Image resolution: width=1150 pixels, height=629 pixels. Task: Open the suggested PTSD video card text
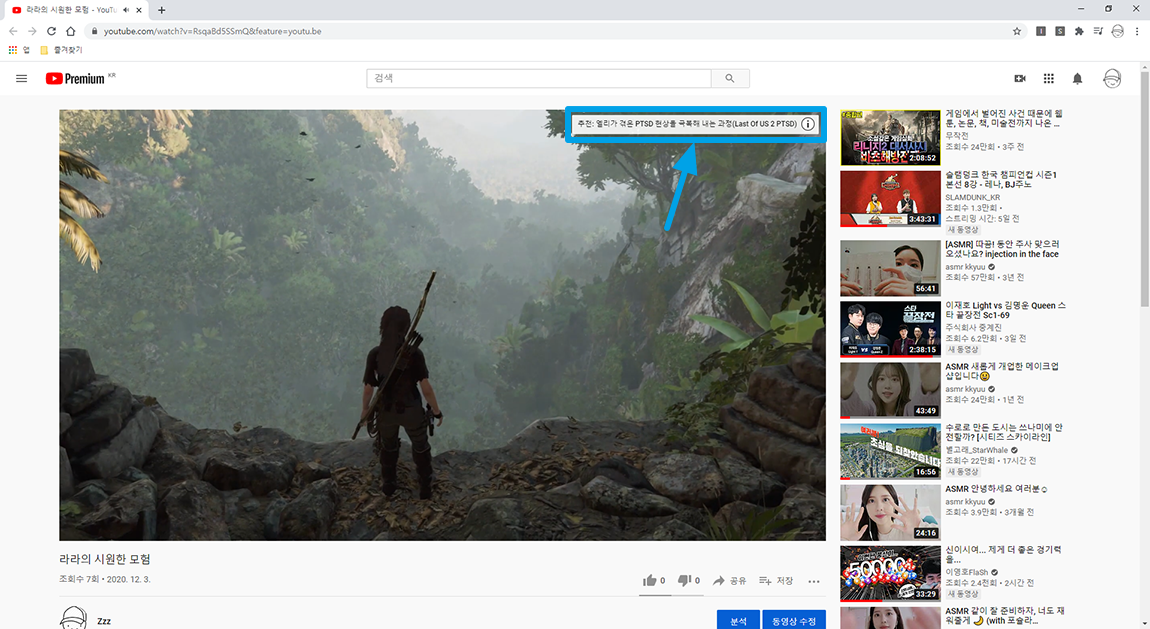[x=686, y=124]
